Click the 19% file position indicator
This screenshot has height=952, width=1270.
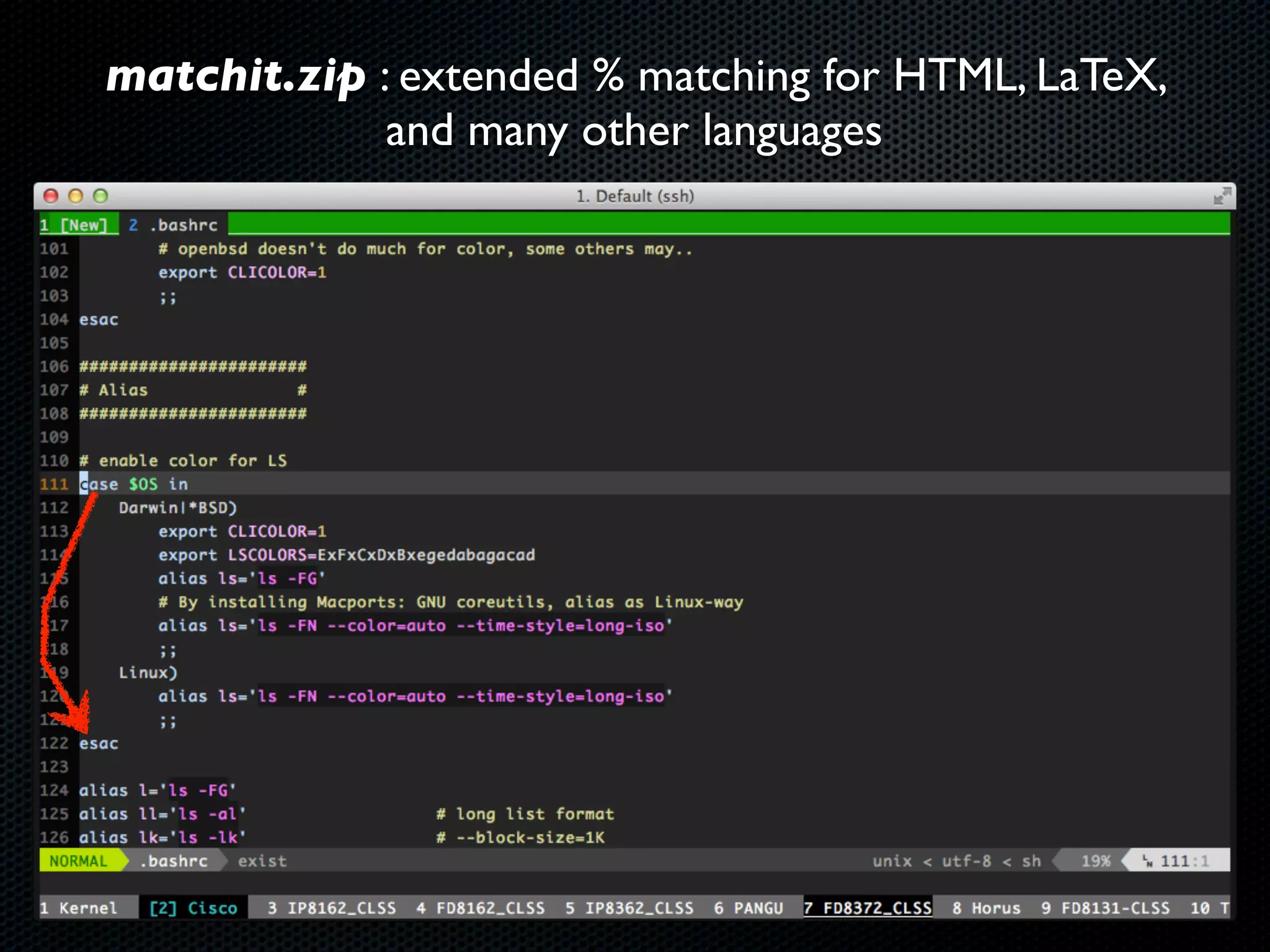coord(1096,861)
